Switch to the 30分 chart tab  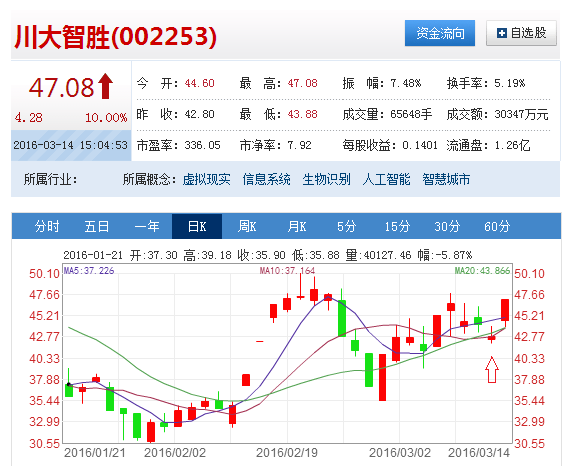[x=447, y=226]
